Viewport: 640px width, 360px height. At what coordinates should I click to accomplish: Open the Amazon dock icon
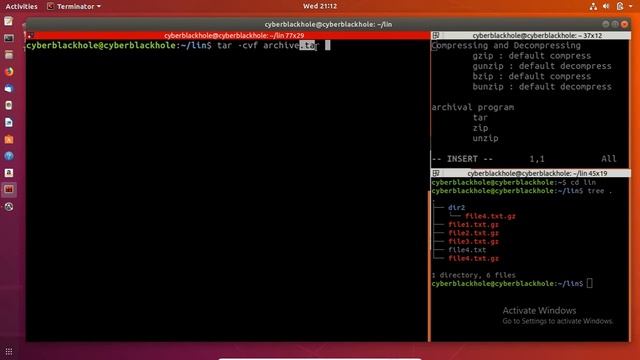pyautogui.click(x=9, y=173)
